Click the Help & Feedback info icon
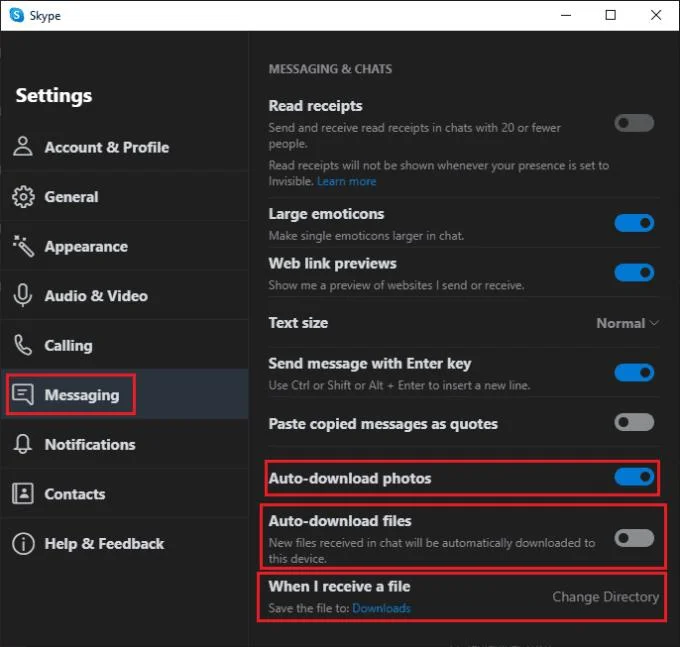This screenshot has width=680, height=647. 23,543
